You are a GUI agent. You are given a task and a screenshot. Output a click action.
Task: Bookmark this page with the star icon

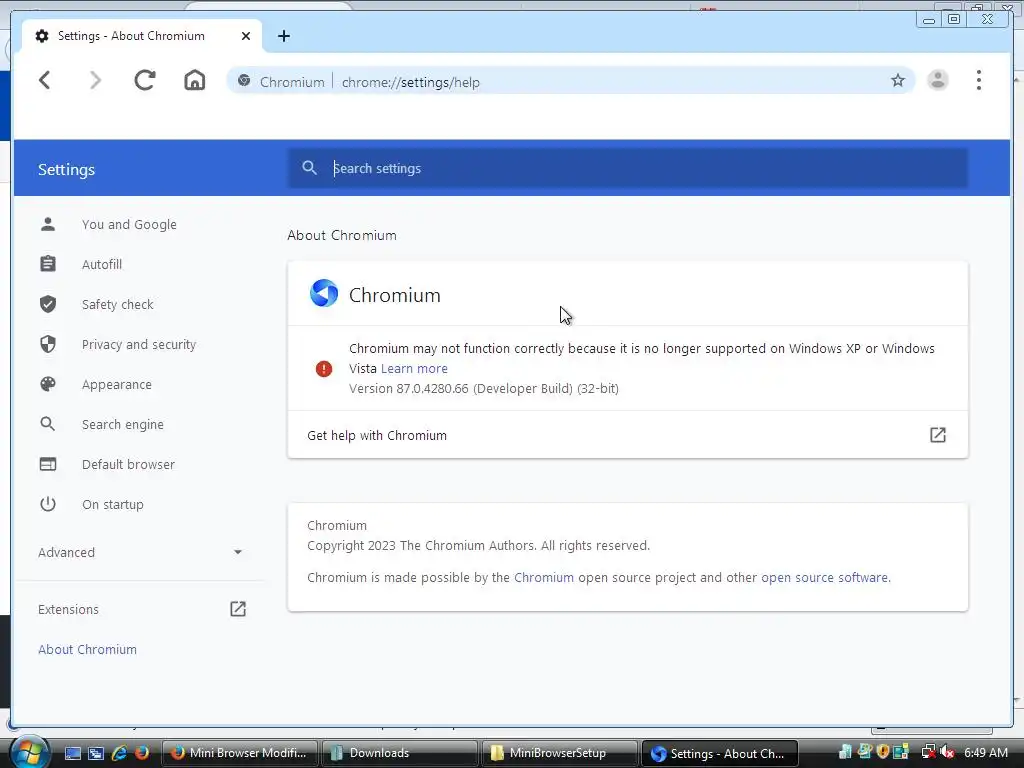click(x=898, y=80)
